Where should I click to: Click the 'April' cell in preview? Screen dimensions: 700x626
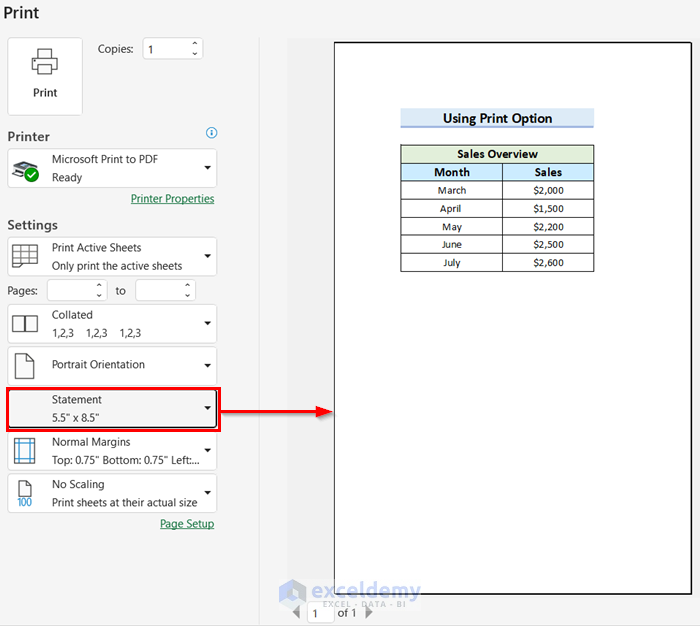click(x=452, y=209)
